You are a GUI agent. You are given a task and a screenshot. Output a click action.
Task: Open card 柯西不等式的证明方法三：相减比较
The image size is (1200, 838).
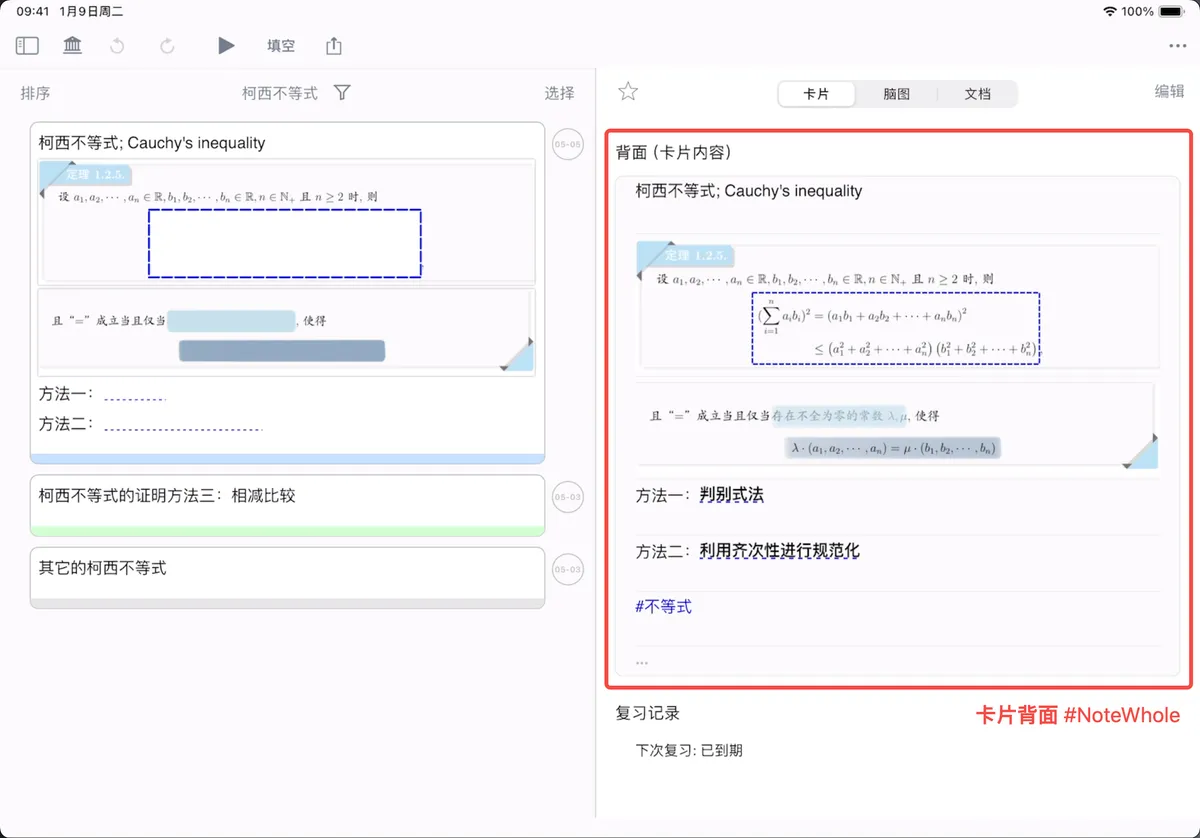pyautogui.click(x=287, y=505)
